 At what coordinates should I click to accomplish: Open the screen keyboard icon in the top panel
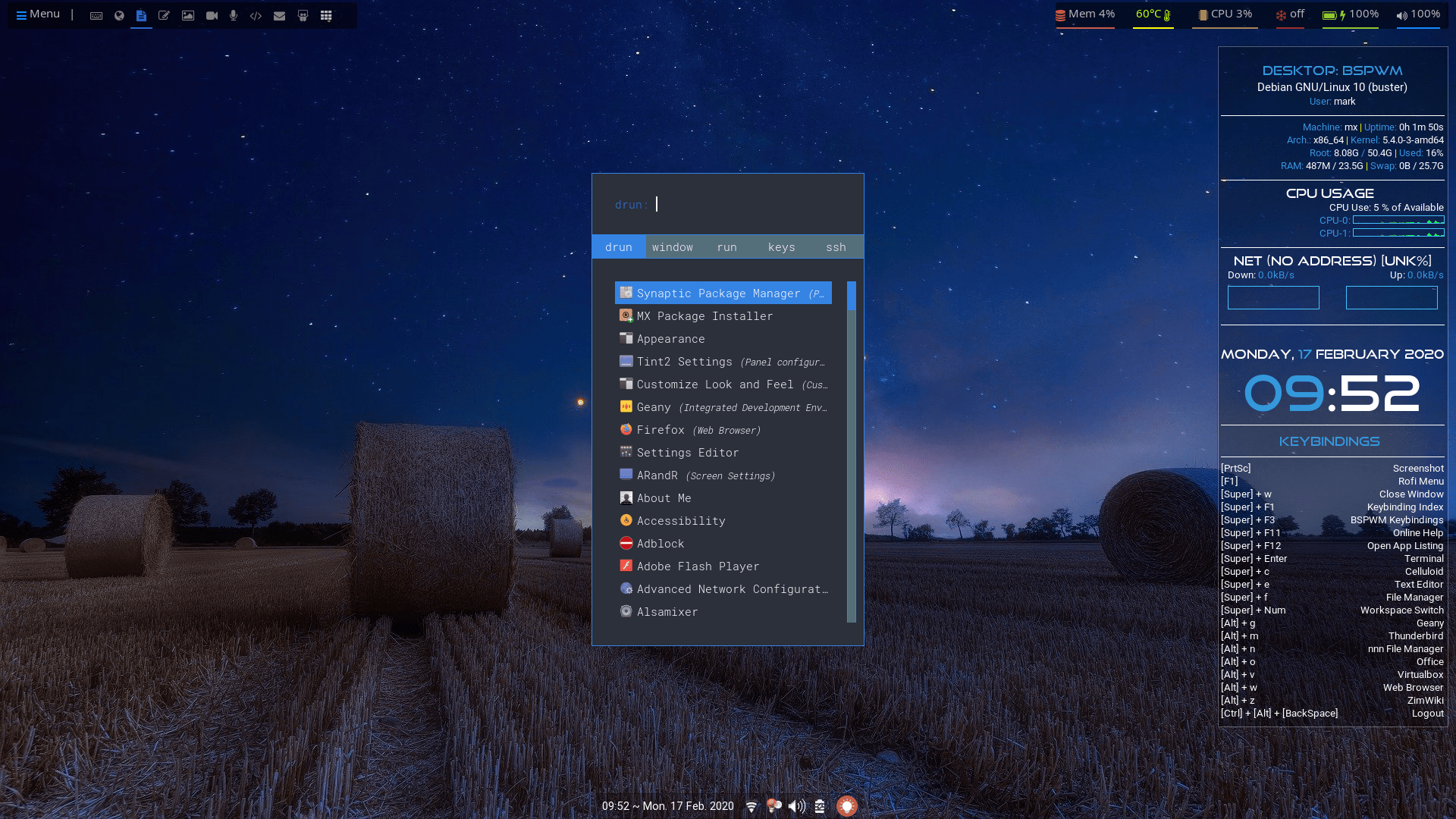(96, 15)
